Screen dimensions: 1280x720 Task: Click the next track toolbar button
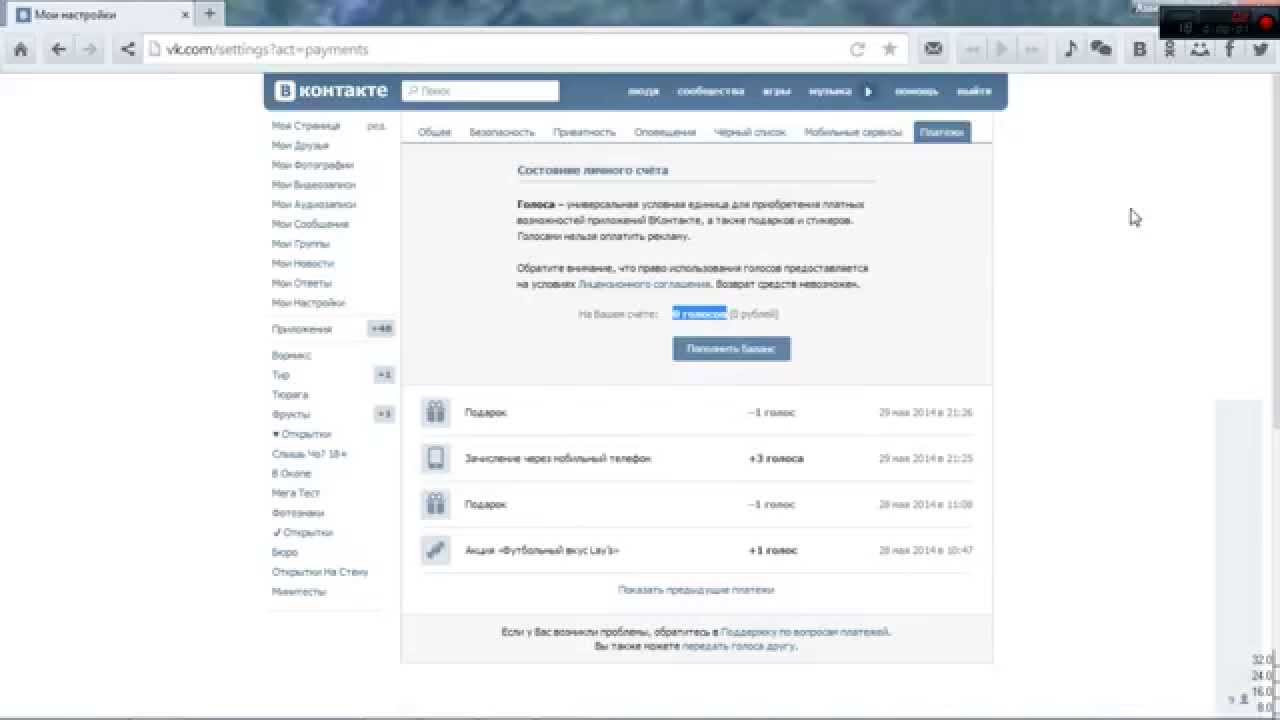pos(1033,49)
